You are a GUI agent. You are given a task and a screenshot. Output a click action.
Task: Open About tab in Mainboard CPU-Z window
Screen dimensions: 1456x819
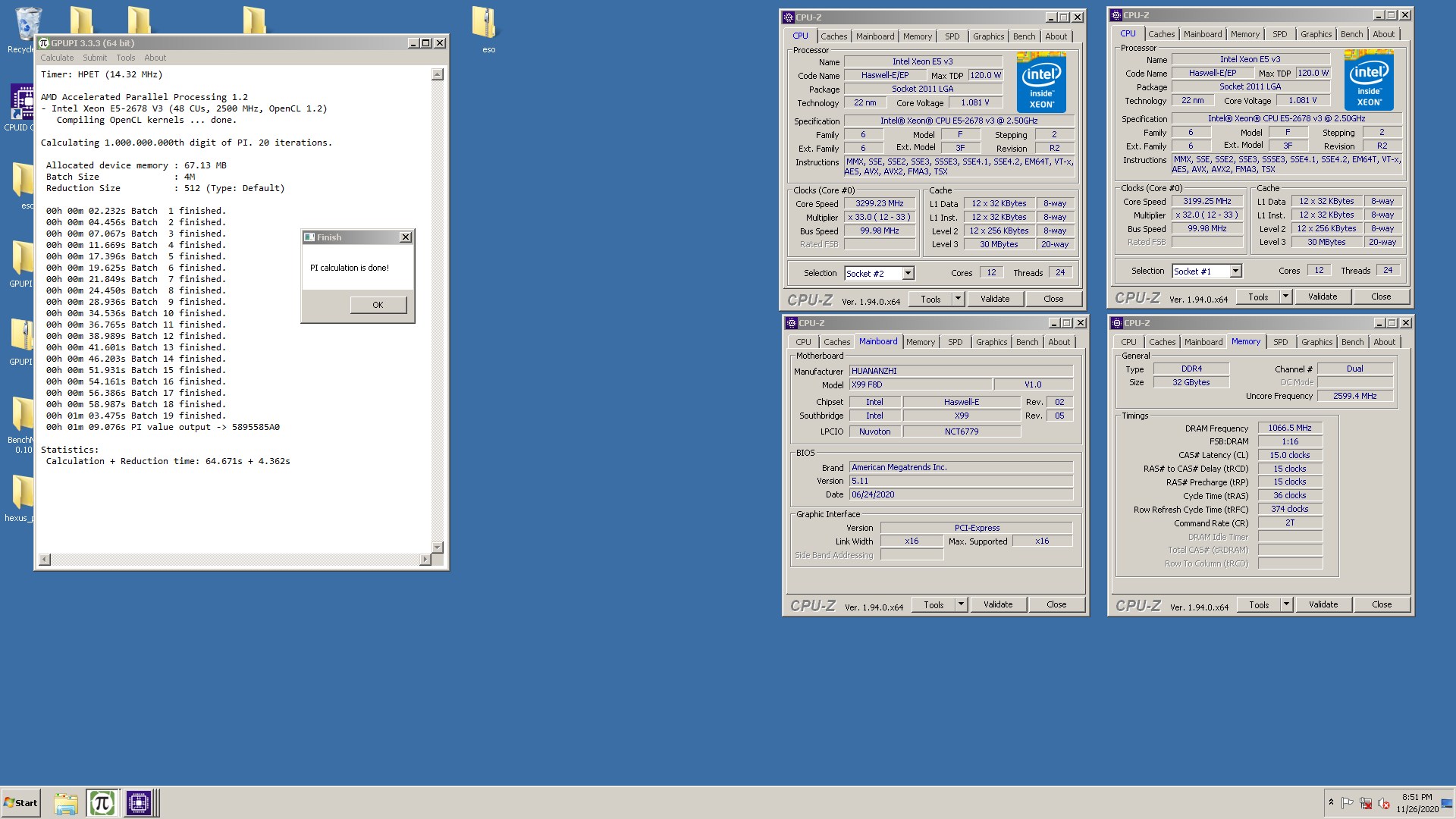1059,342
